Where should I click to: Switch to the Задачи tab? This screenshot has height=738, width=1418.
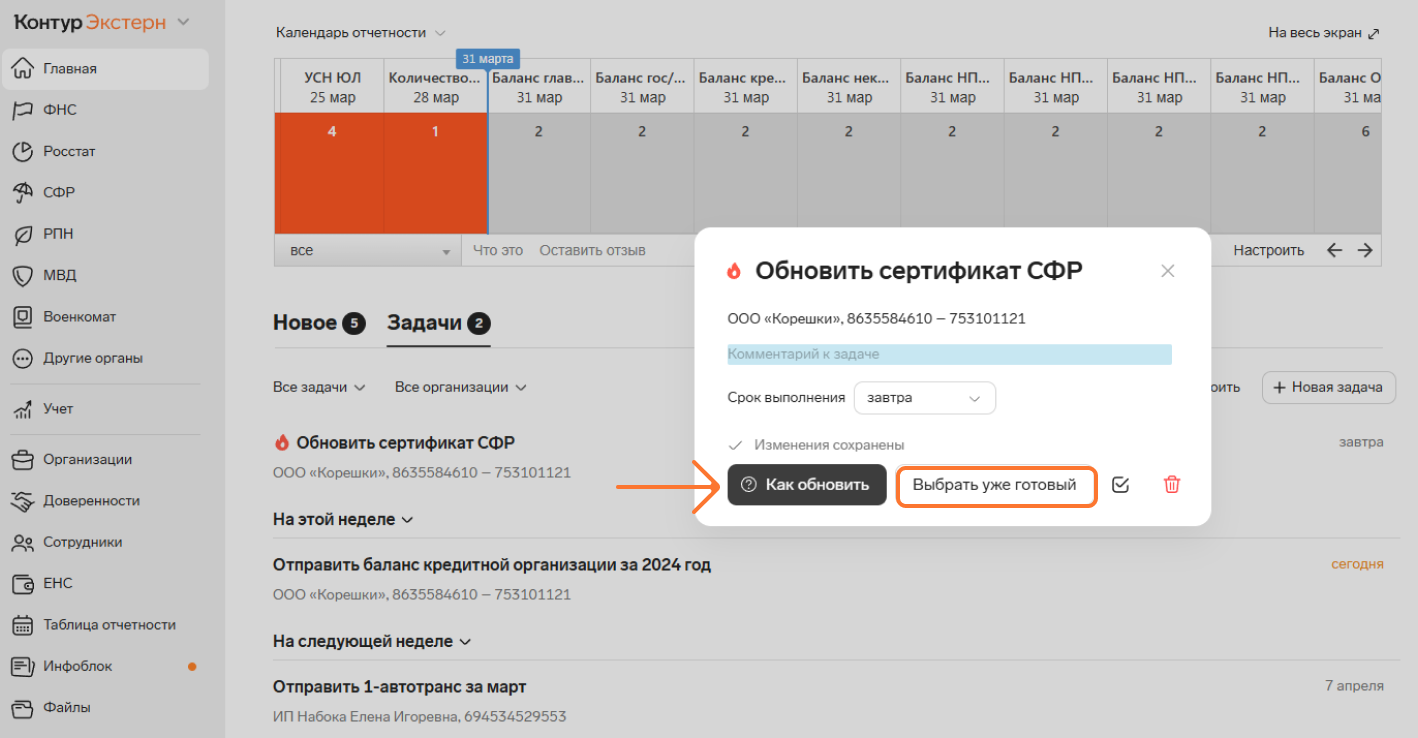tap(438, 323)
